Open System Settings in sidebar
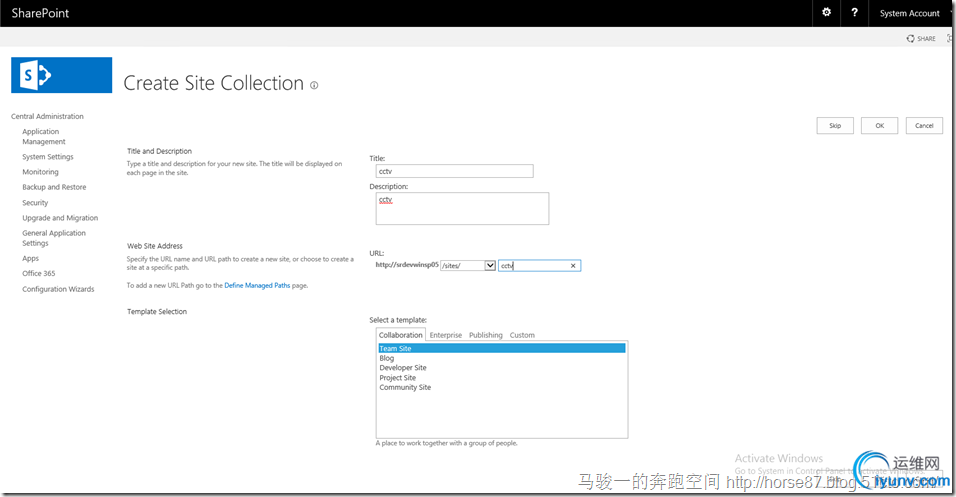Viewport: 956px width, 497px height. point(48,157)
